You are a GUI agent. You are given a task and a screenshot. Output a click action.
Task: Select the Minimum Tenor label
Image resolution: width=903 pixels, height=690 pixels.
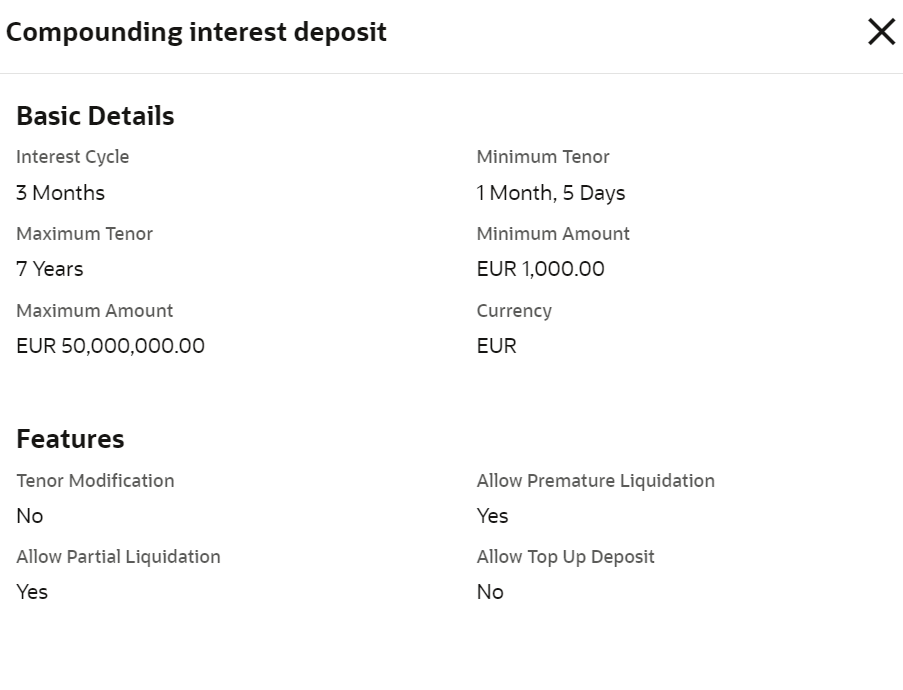click(543, 157)
